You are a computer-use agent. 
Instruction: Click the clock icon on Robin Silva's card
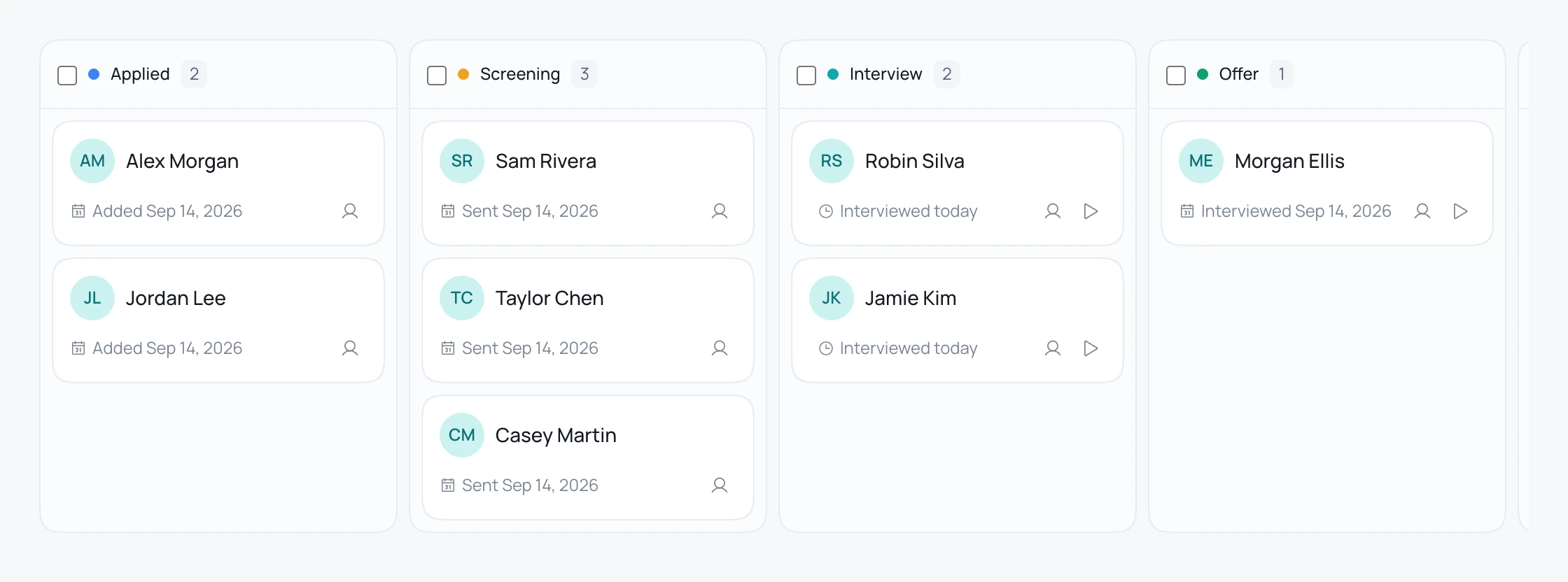point(826,211)
